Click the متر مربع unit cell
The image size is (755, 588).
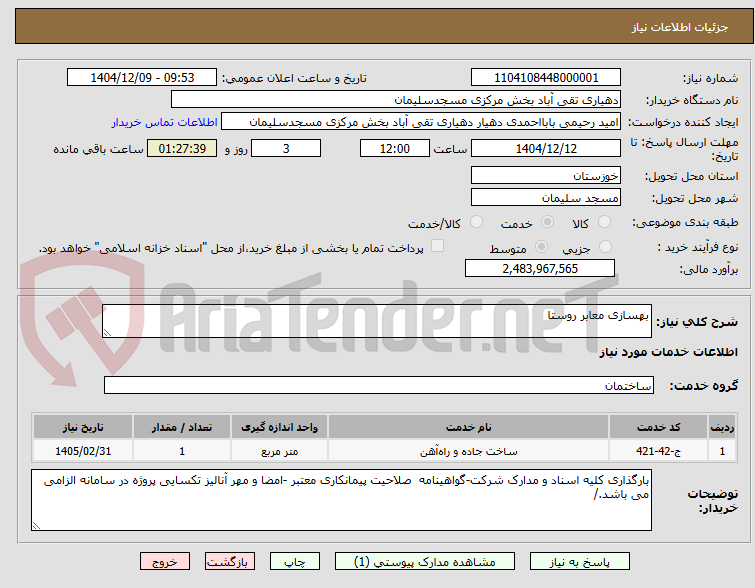(279, 451)
